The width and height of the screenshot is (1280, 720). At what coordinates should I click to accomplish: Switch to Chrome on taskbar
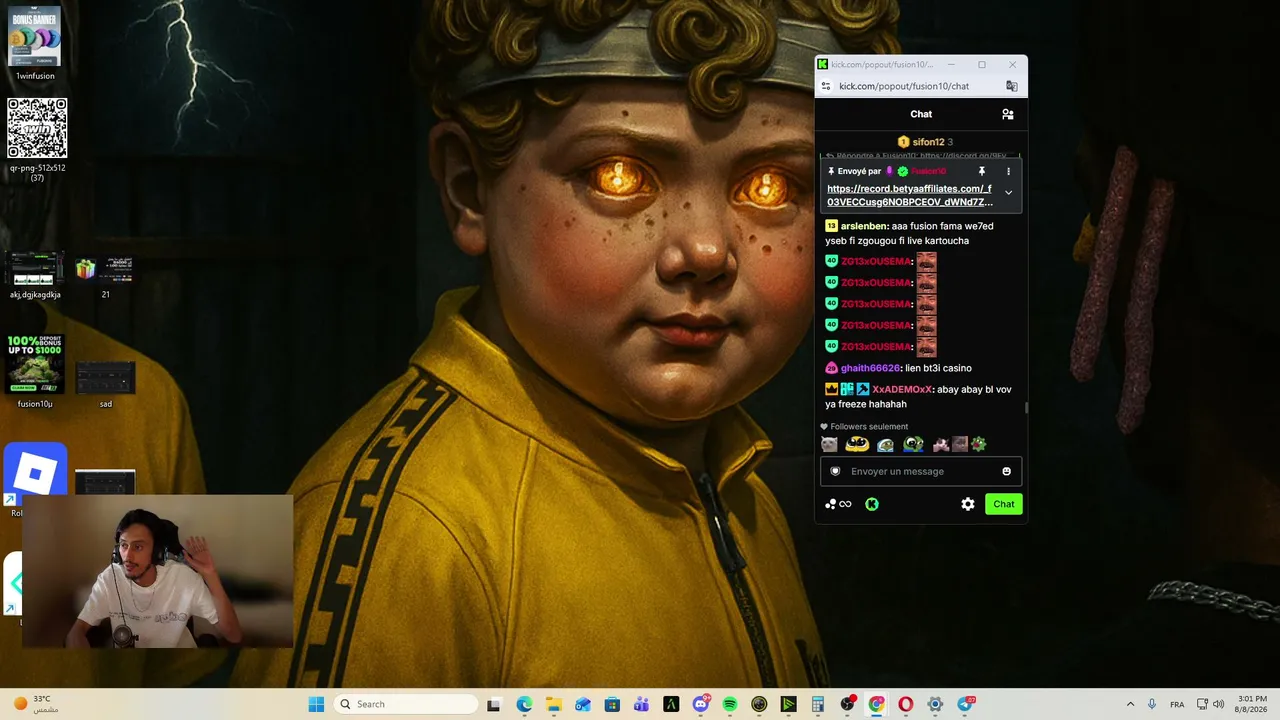tap(876, 704)
